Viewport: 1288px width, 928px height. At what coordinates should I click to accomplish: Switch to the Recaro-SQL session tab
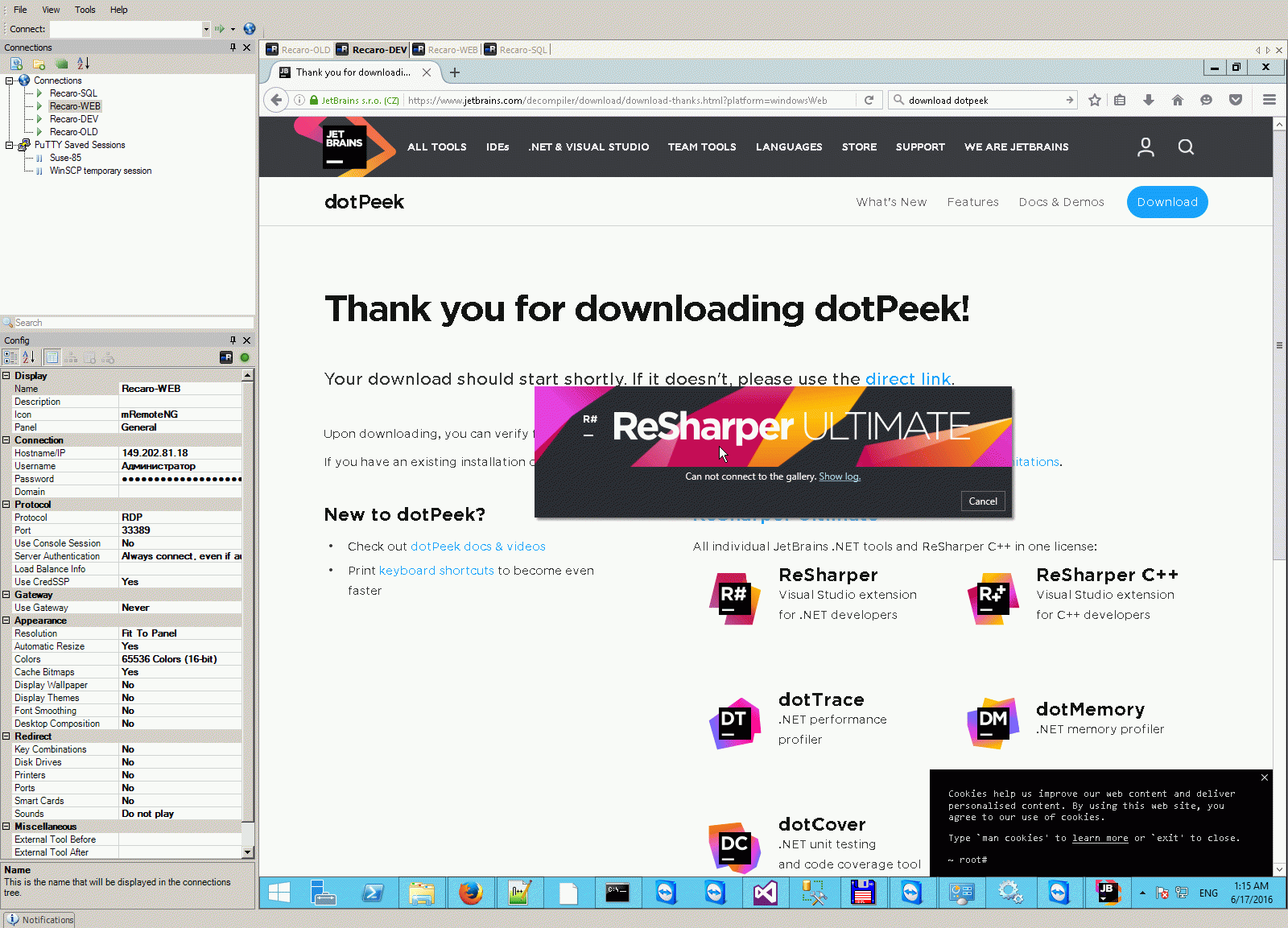(x=516, y=50)
